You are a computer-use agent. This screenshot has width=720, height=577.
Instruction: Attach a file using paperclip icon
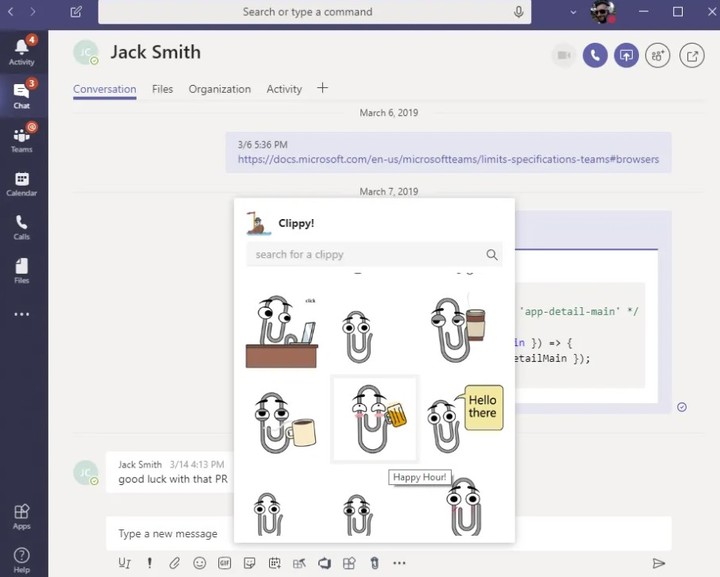click(174, 563)
